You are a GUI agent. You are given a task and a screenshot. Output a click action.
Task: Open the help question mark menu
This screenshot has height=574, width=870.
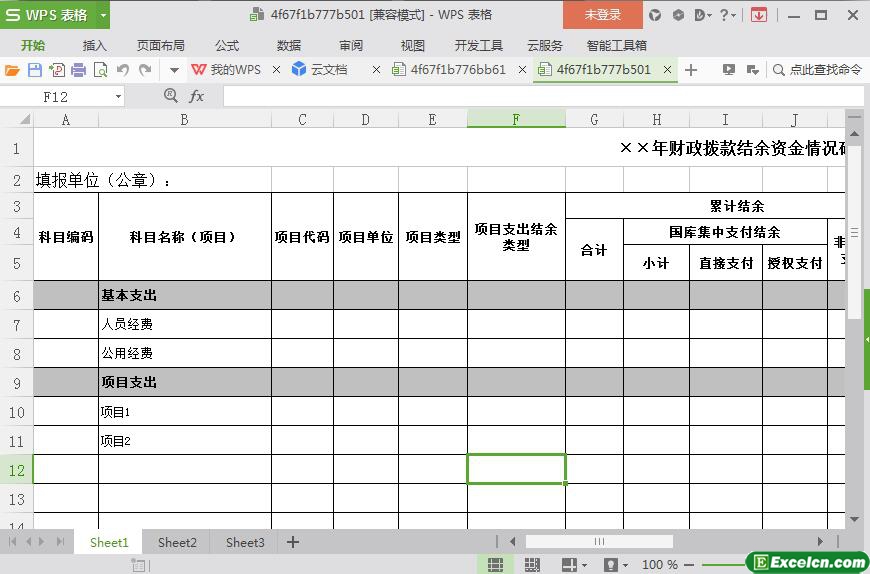(727, 15)
